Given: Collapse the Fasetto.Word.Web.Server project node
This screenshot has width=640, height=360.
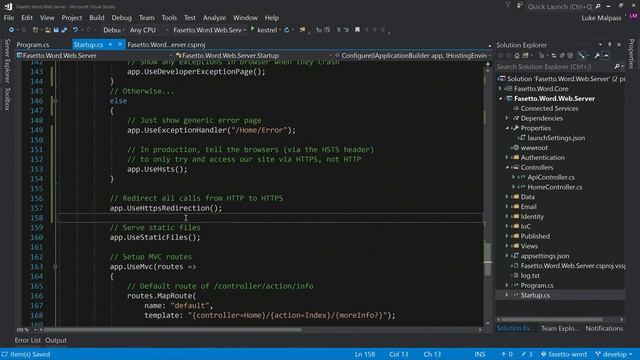Looking at the screenshot, I should 501,98.
